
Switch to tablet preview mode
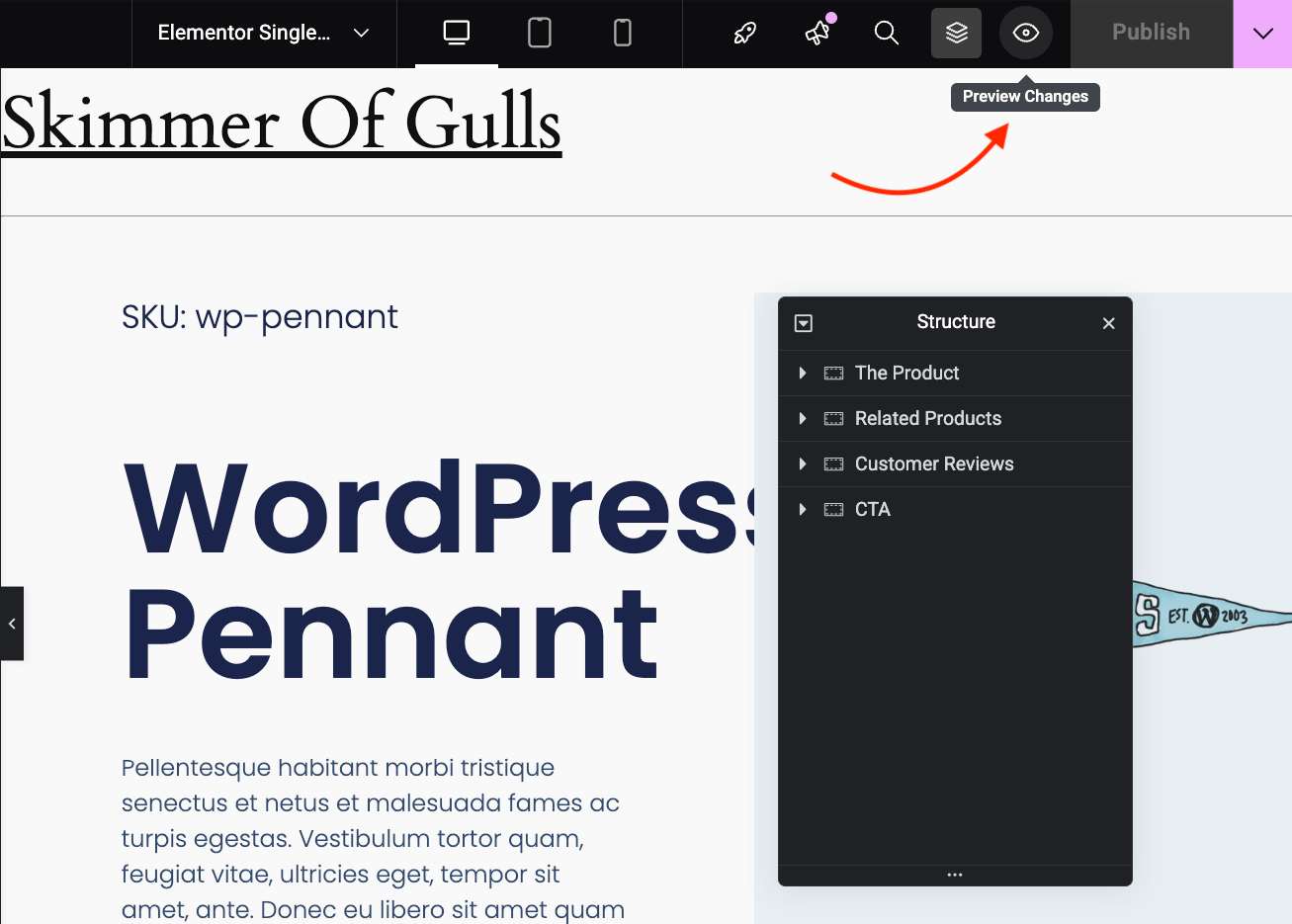click(x=539, y=33)
